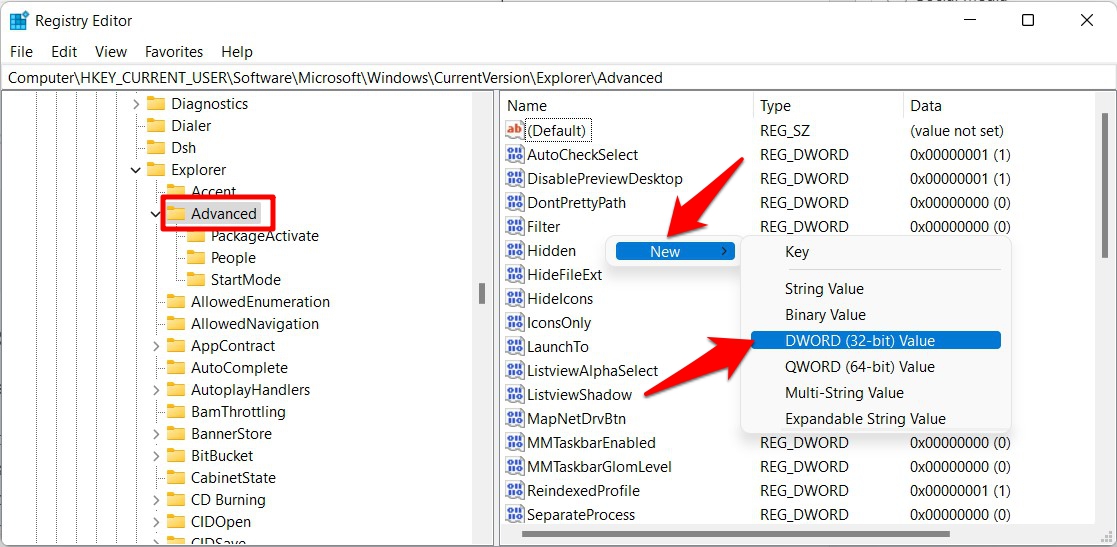Click the AutoCheckSelect DWORD value icon
1117x547 pixels.
515,155
